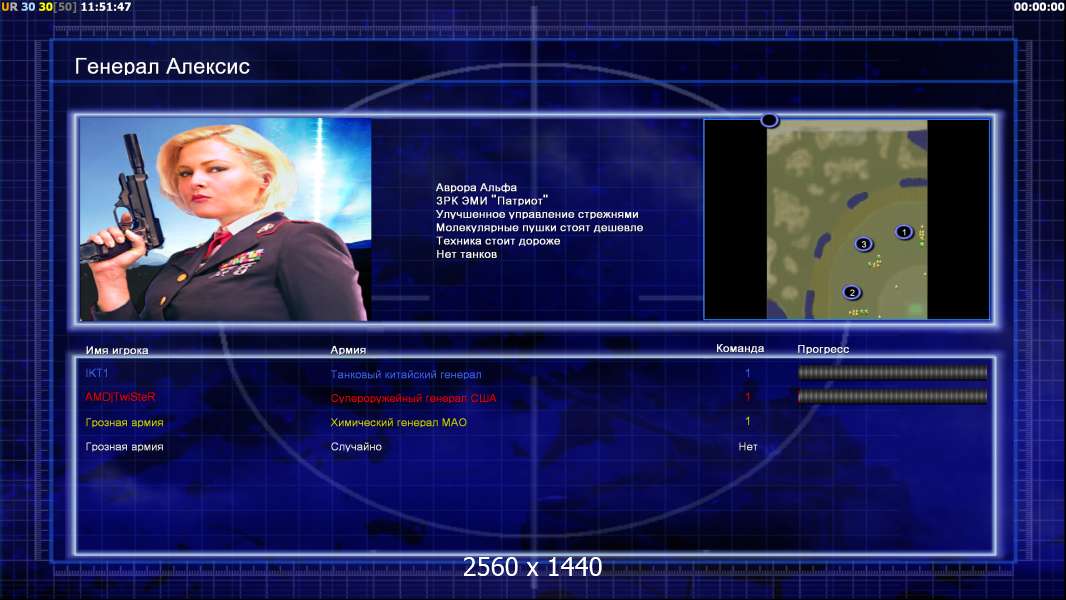Click start position marker 3 on minimap

(863, 244)
